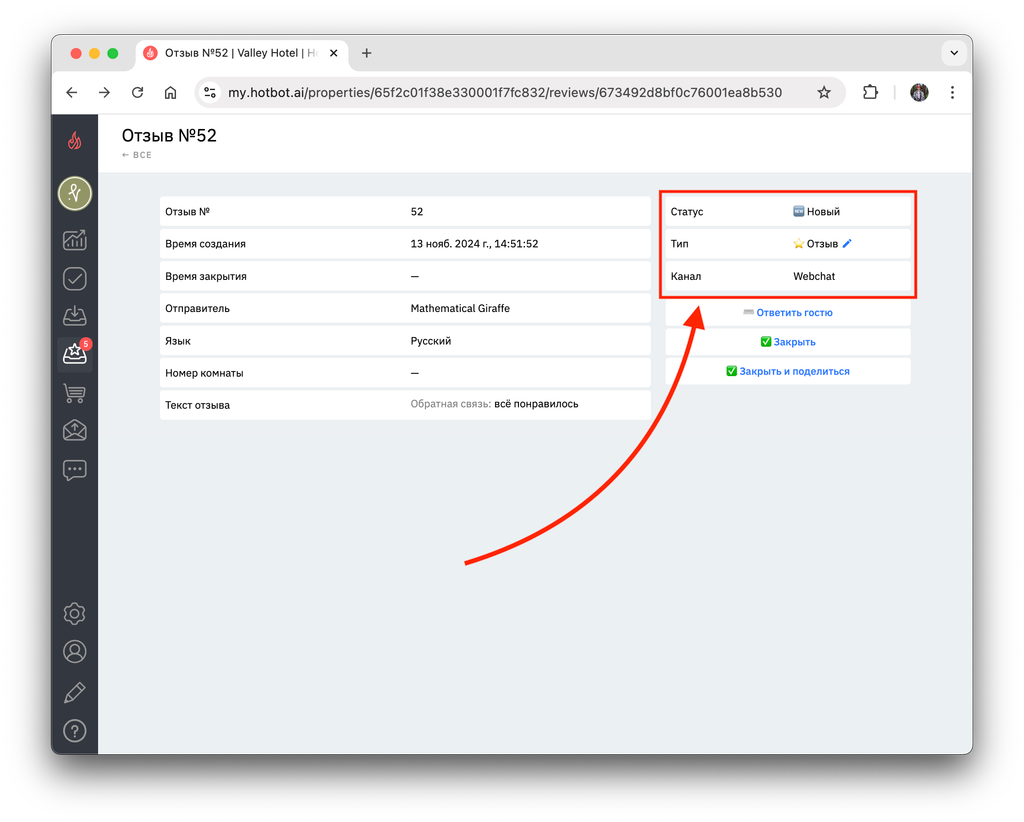The height and width of the screenshot is (822, 1024).
Task: Click the channel value Webchat
Action: pos(814,276)
